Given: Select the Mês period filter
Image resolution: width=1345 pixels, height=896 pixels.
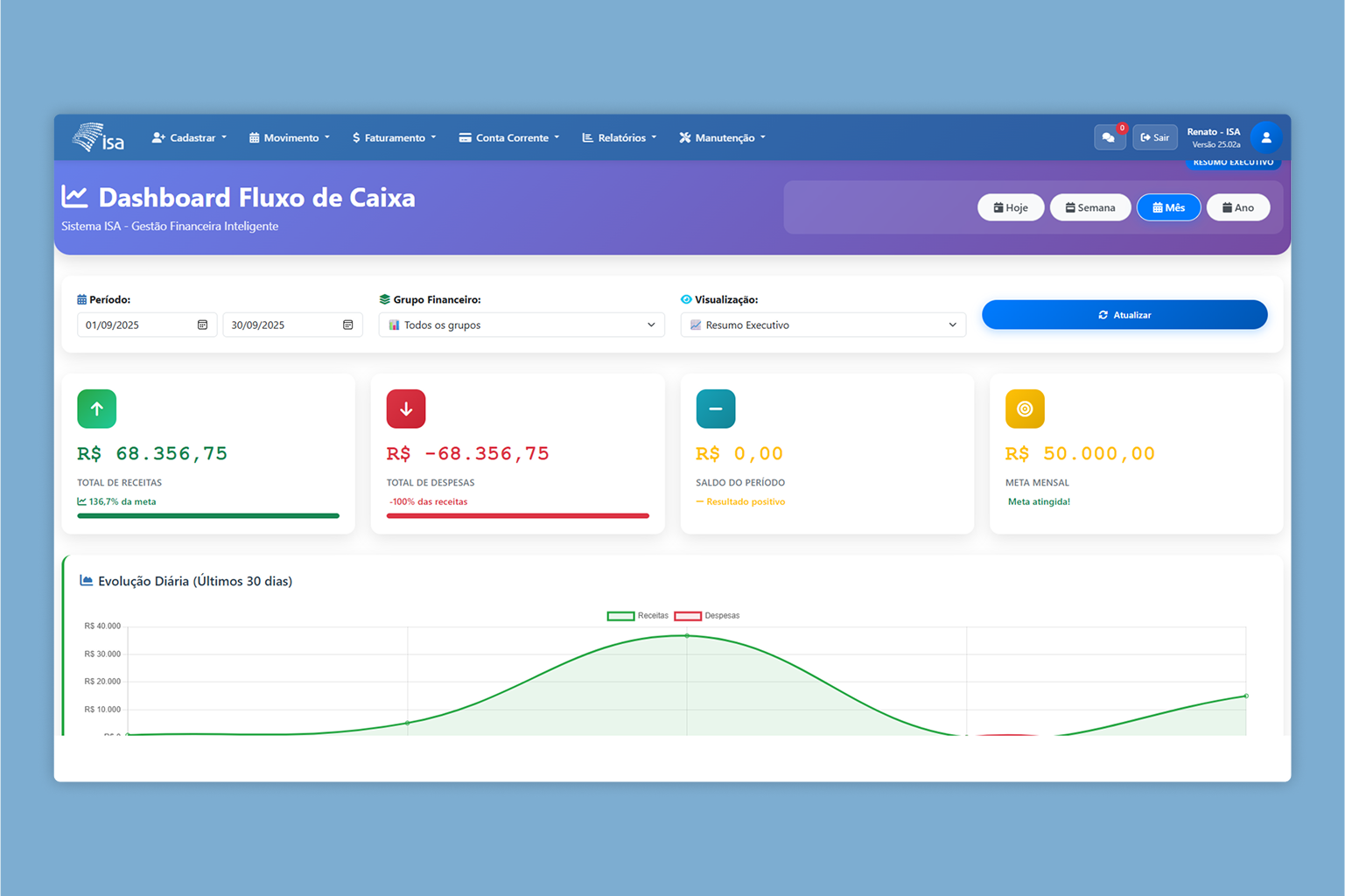Looking at the screenshot, I should (x=1168, y=207).
